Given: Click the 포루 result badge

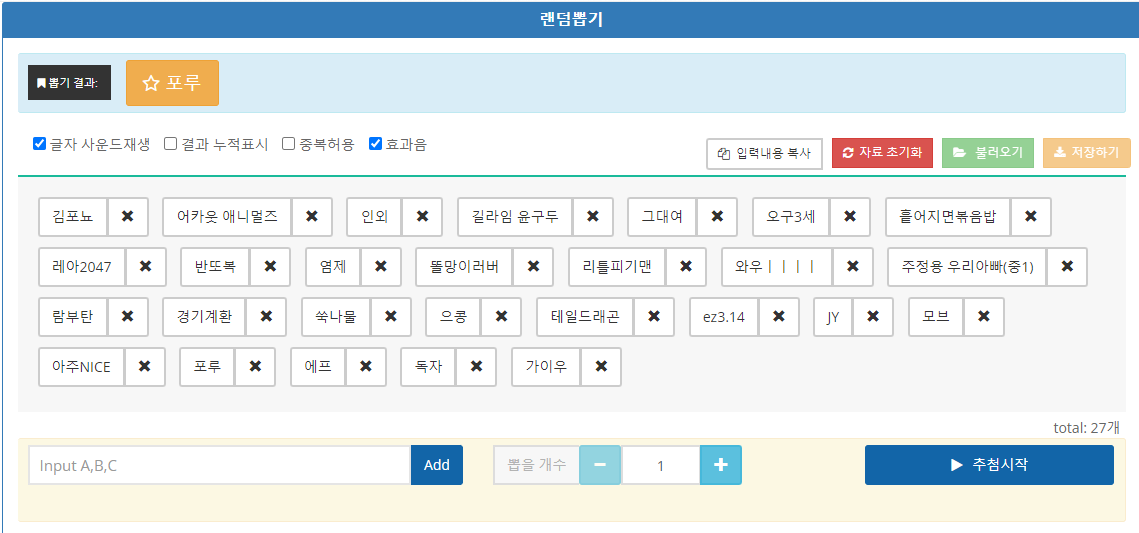Looking at the screenshot, I should [x=172, y=83].
